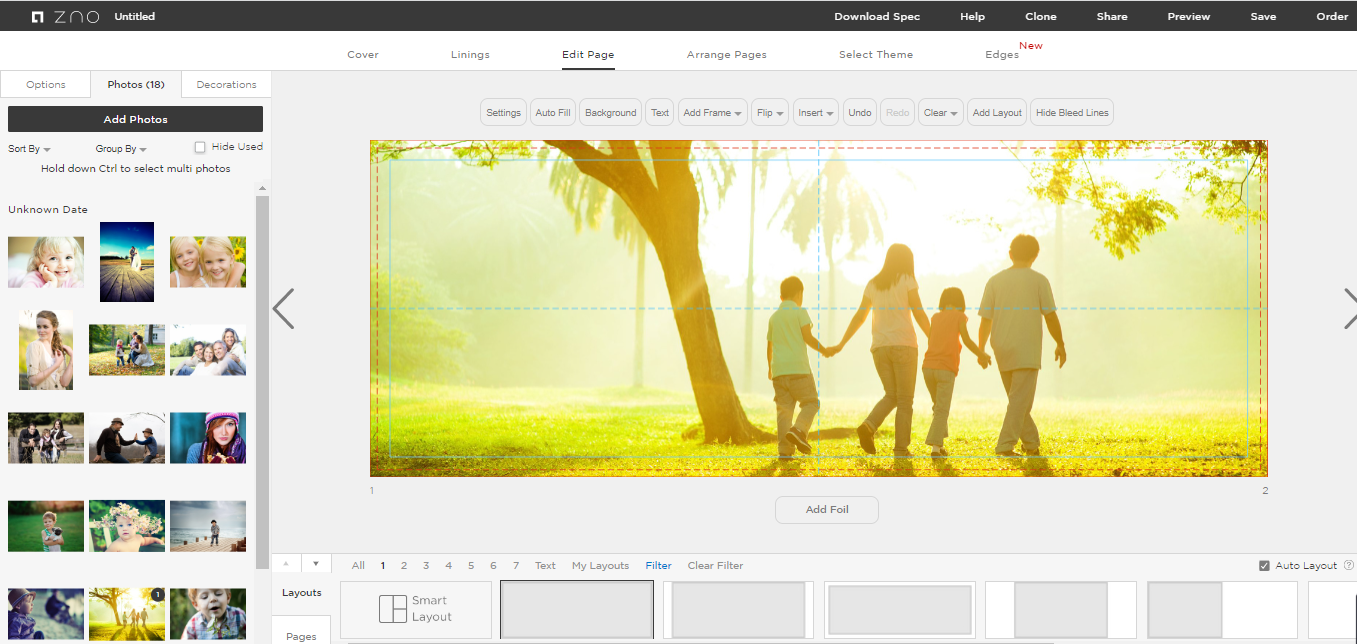Select woman with braid portrait thumbnail
The width and height of the screenshot is (1357, 644).
tap(46, 350)
